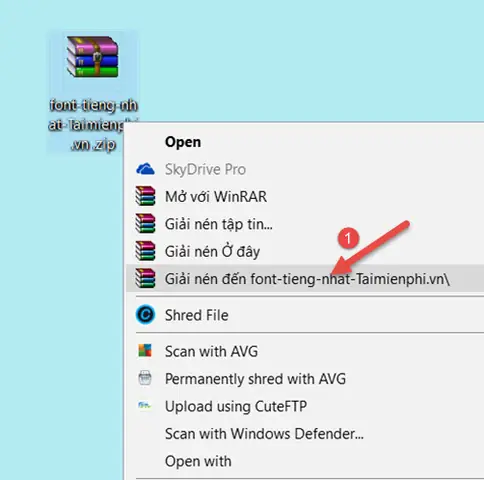Click the CuteFTP icon
Viewport: 484px width, 480px height.
pyautogui.click(x=144, y=405)
